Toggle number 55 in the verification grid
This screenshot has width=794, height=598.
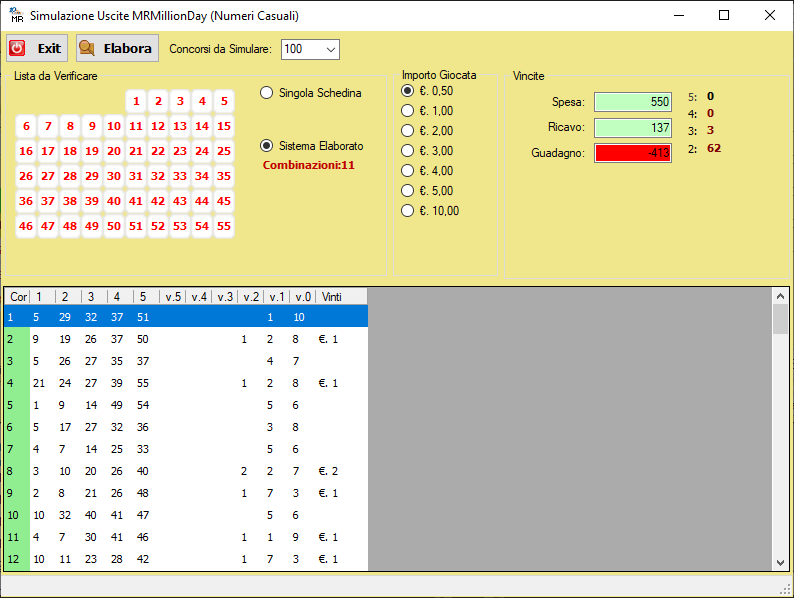224,226
